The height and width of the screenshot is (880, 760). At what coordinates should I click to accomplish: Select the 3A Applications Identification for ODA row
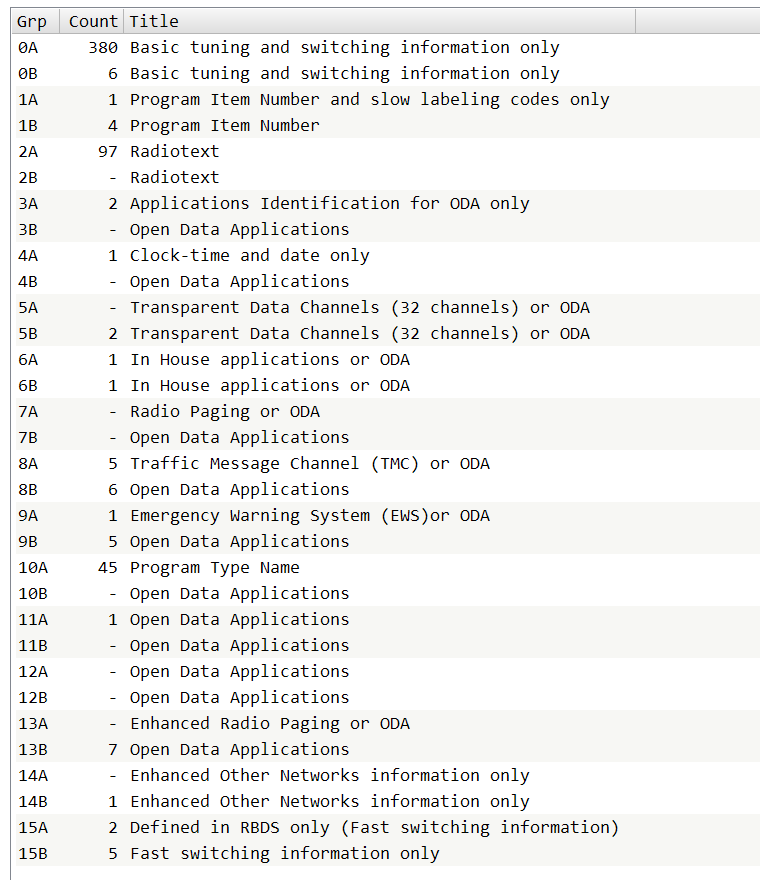(x=329, y=203)
